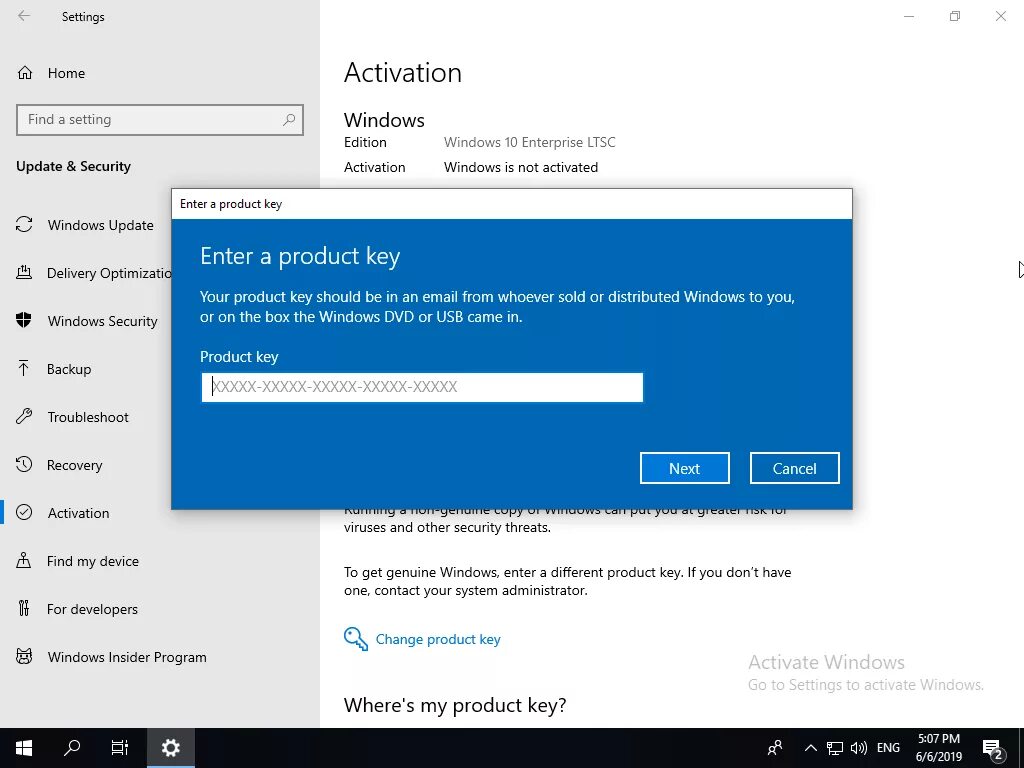Restore down the Settings window
Image resolution: width=1024 pixels, height=768 pixels.
pos(955,16)
